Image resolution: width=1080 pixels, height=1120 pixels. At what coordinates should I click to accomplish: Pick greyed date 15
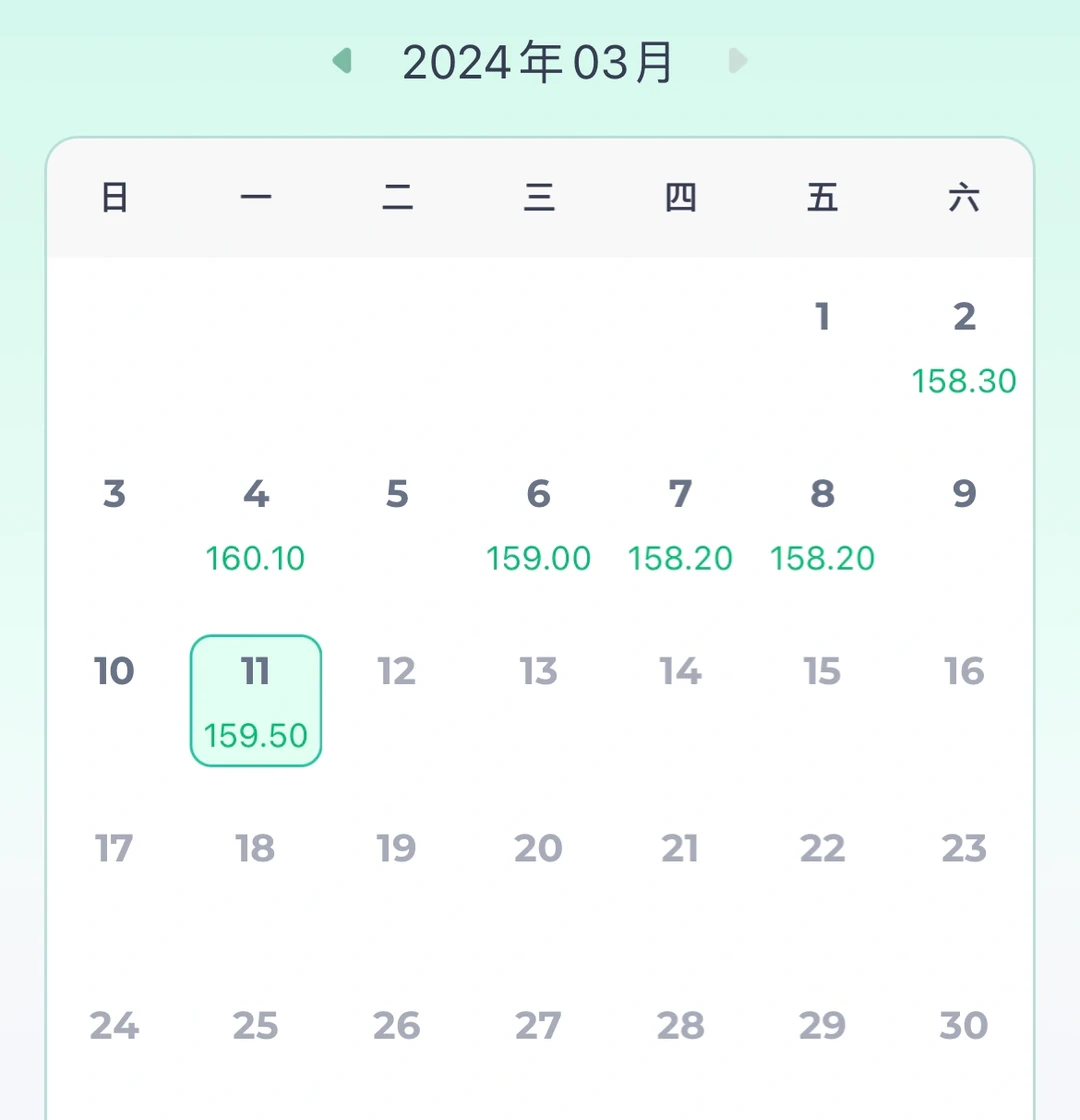822,671
